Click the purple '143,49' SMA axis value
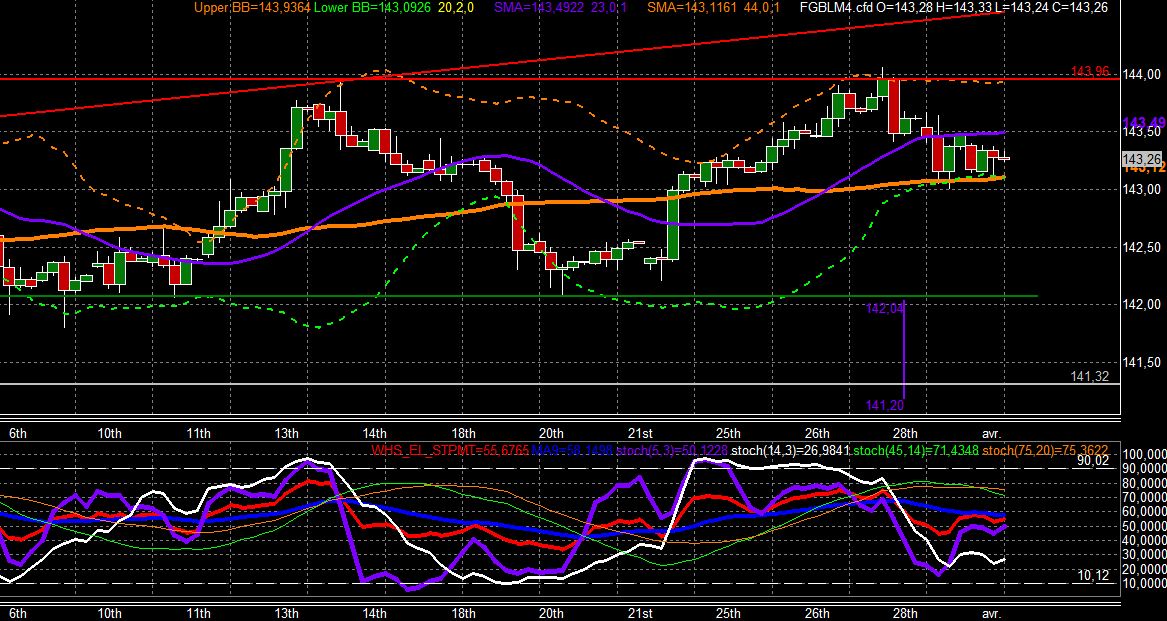 coord(1144,123)
